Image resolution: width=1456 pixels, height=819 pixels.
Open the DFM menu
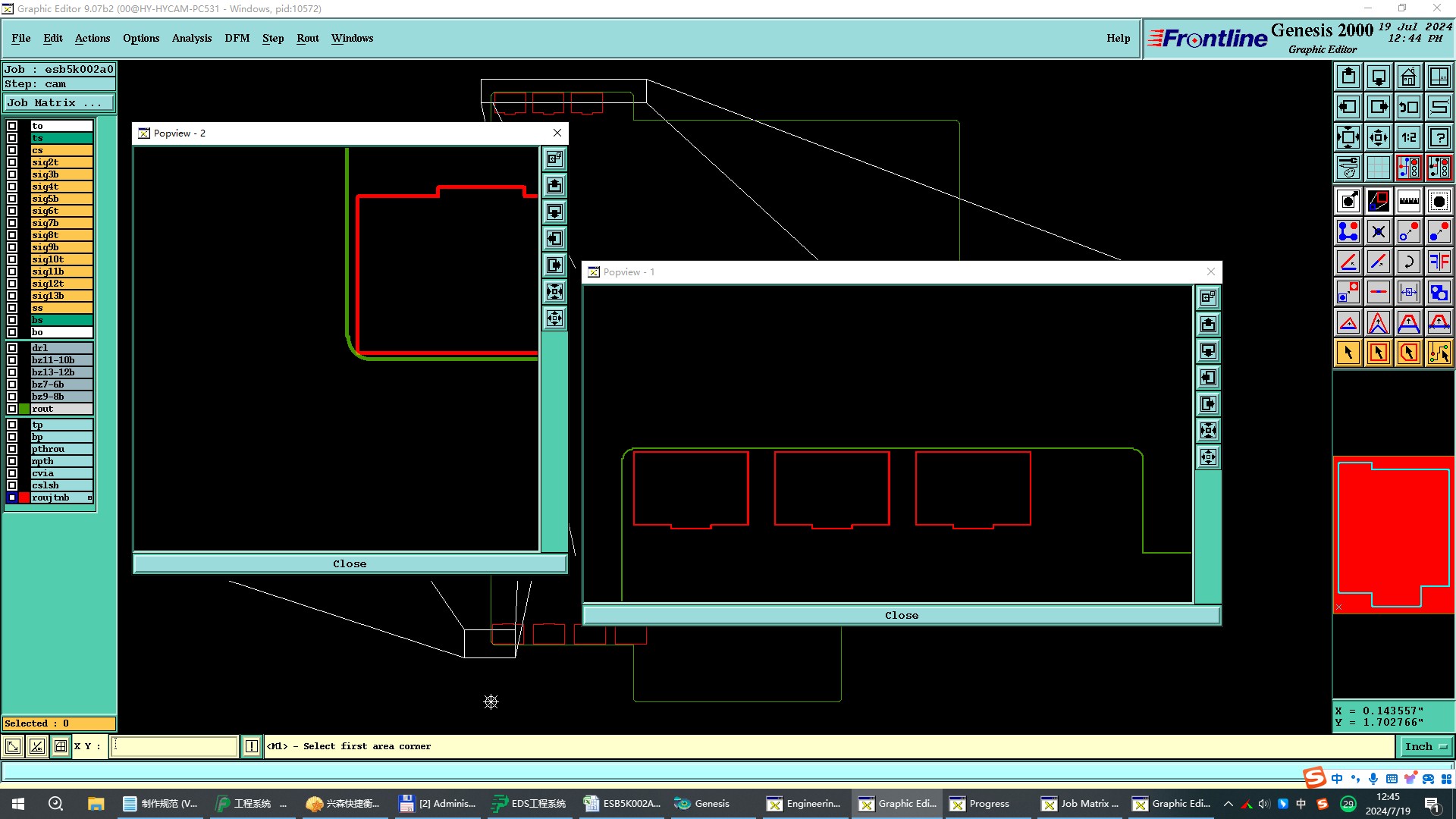237,39
